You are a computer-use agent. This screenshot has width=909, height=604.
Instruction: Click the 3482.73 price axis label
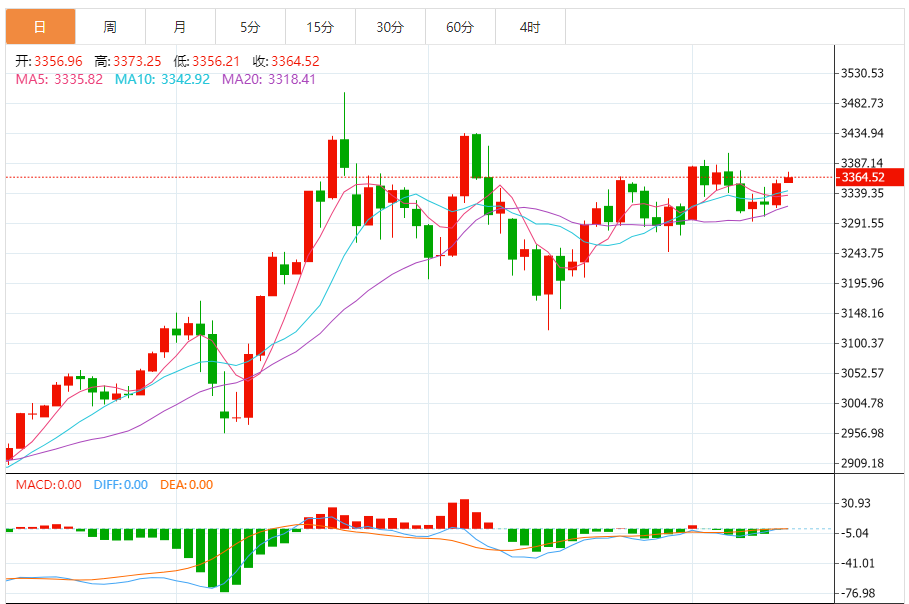click(x=862, y=103)
